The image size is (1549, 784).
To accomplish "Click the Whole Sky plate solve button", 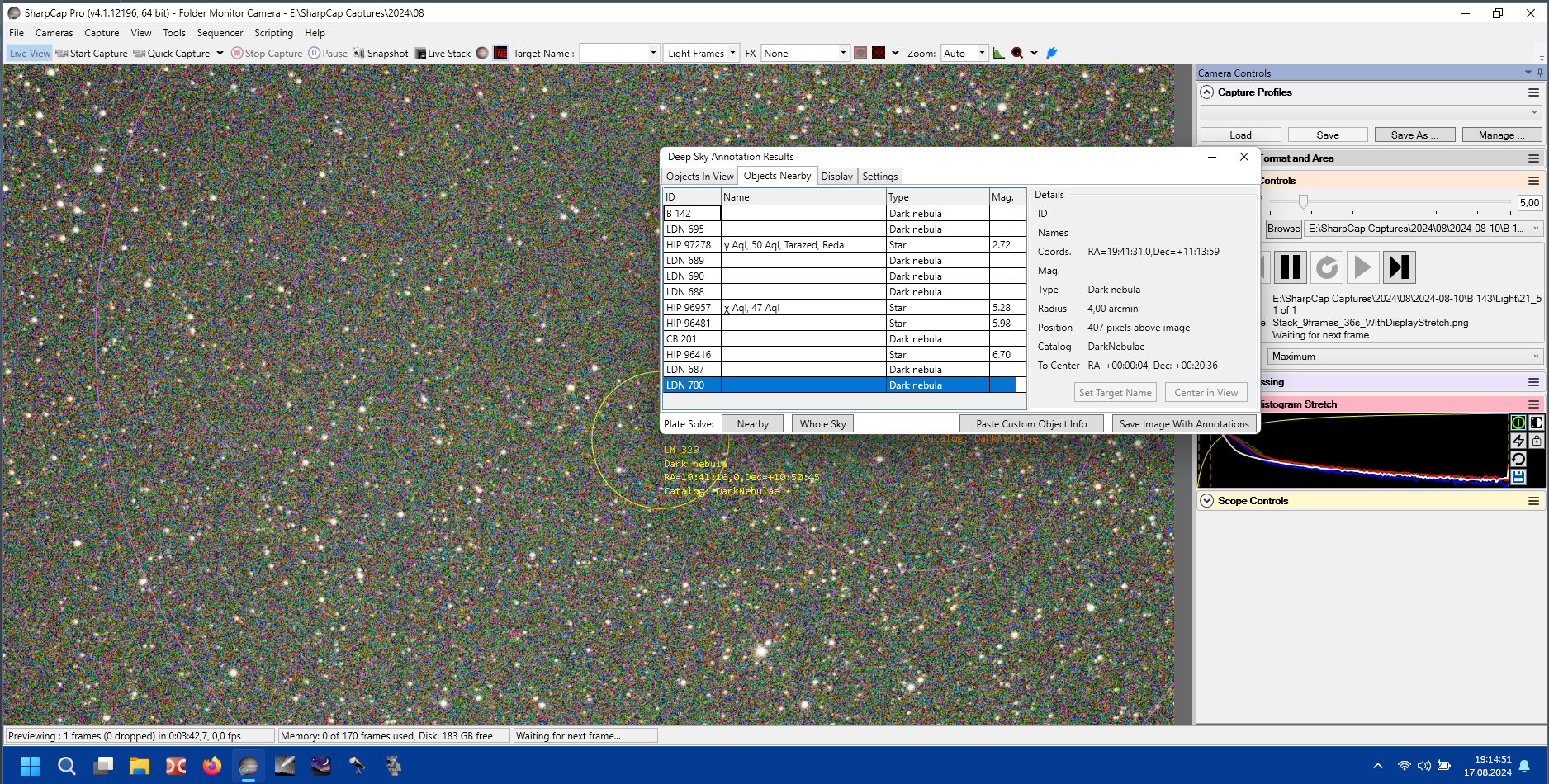I will click(x=822, y=424).
